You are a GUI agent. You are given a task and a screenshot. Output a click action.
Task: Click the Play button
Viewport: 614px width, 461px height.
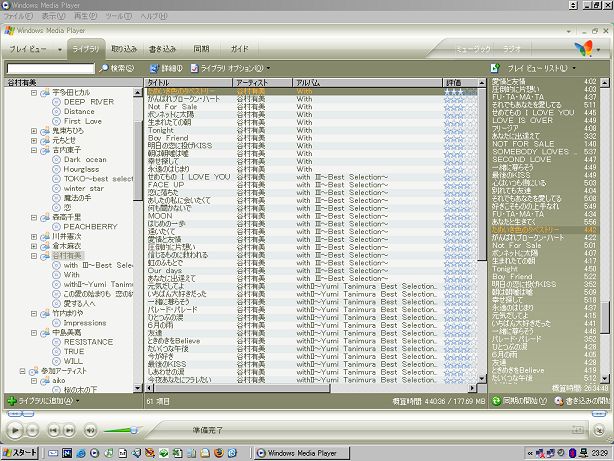(15, 430)
